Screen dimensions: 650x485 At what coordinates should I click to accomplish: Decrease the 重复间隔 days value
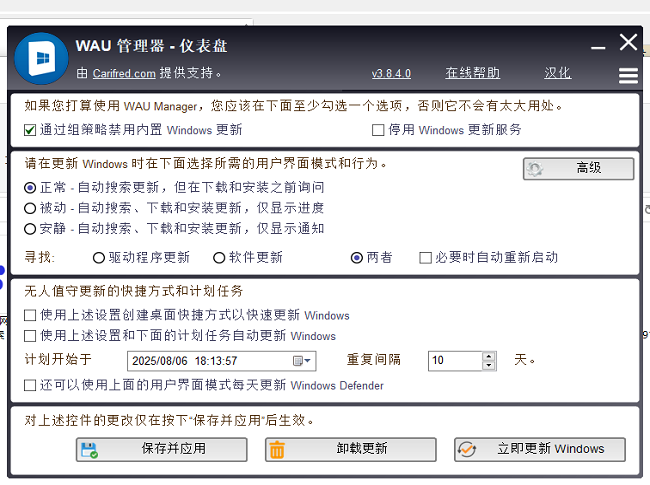489,365
